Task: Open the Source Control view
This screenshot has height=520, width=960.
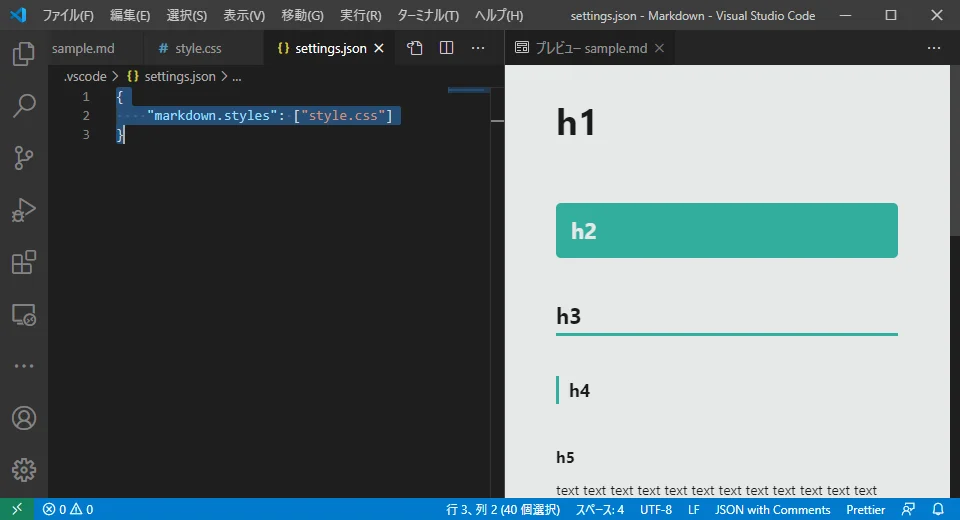Action: pyautogui.click(x=24, y=158)
